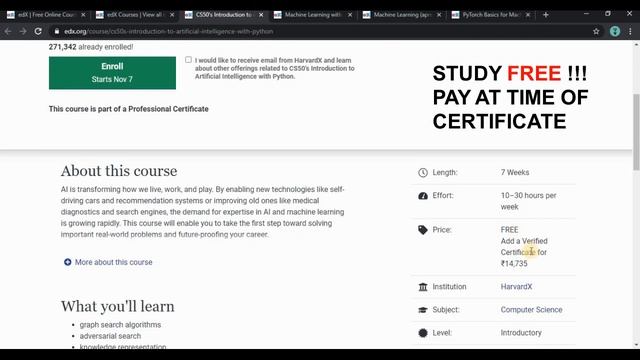Click the browser back arrow
The width and height of the screenshot is (640, 360).
(x=8, y=31)
